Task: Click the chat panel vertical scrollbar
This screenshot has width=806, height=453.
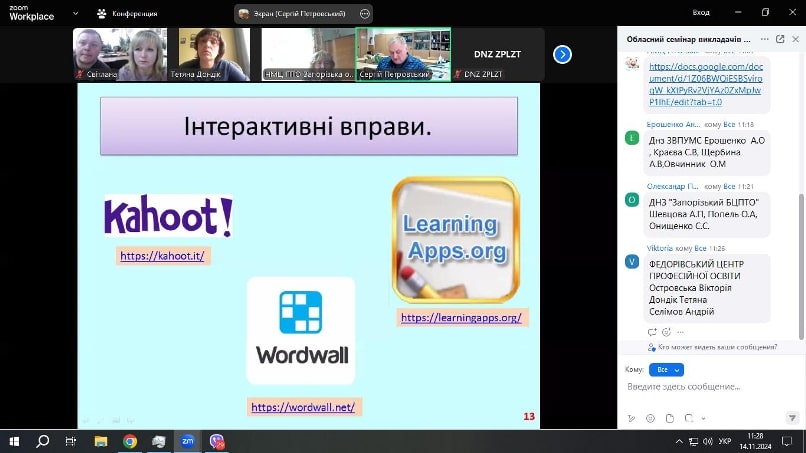Action: coord(801,266)
